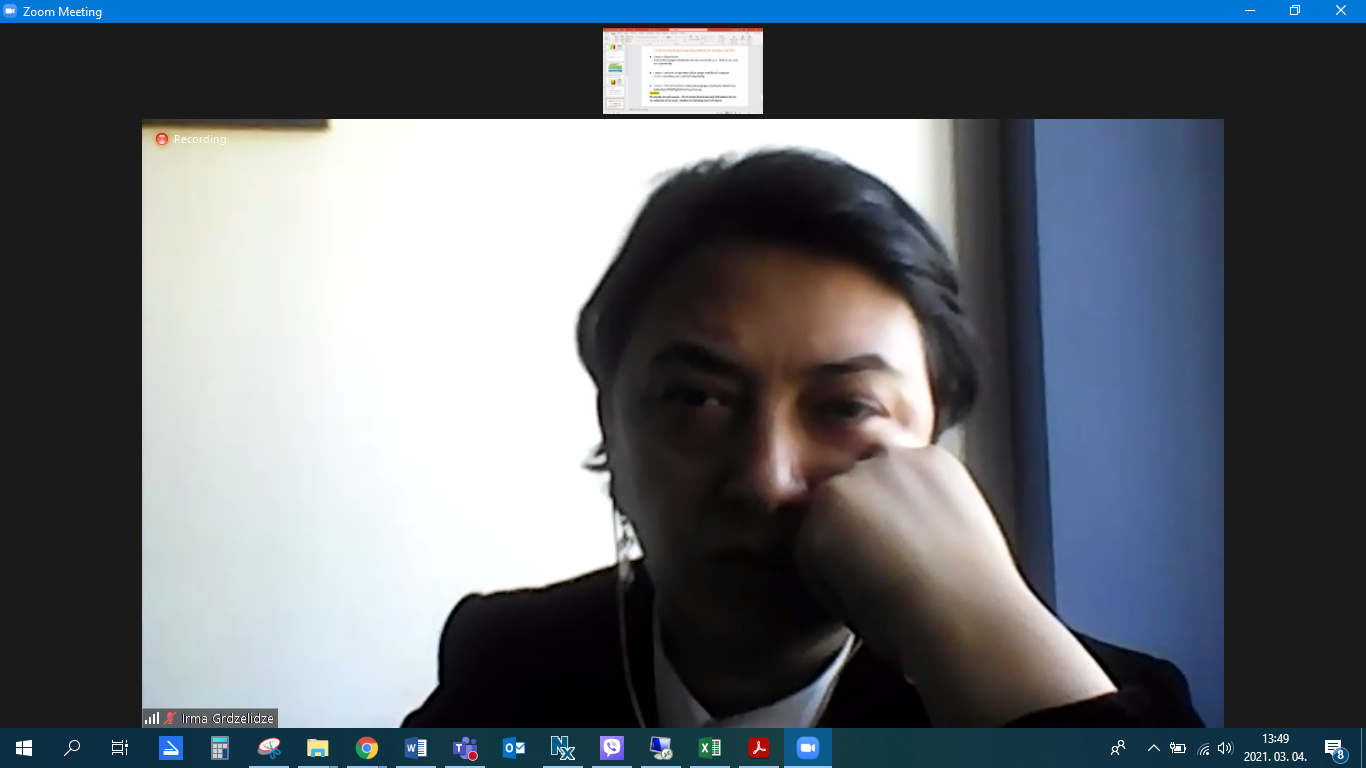Open Excel from the taskbar
The width and height of the screenshot is (1366, 768).
coord(710,748)
